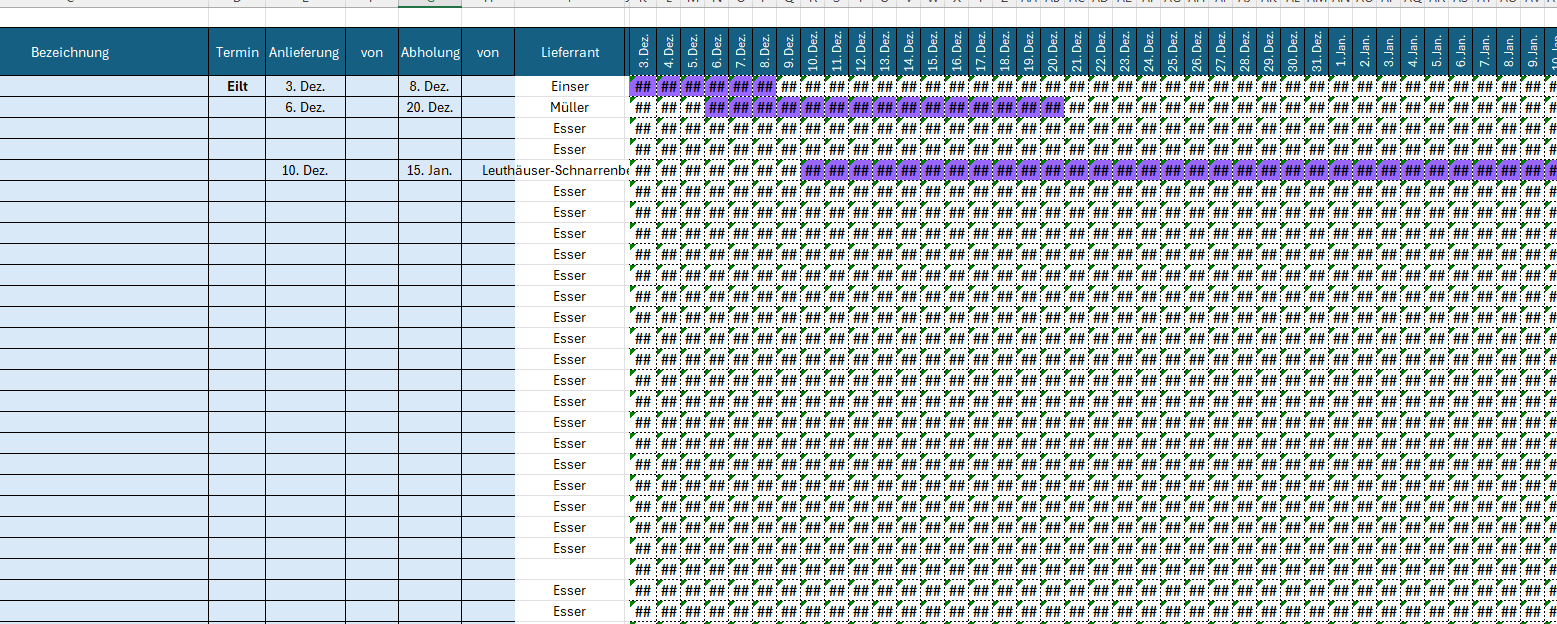Image resolution: width=1557 pixels, height=624 pixels.
Task: Click the 5. Jan. date column header
Action: [1436, 52]
